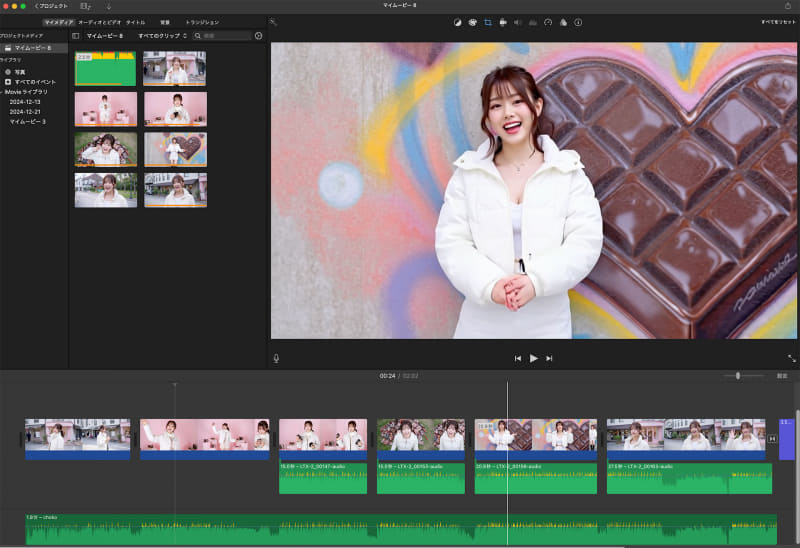
Task: Select the purple title clip at the timeline end
Action: pos(787,439)
